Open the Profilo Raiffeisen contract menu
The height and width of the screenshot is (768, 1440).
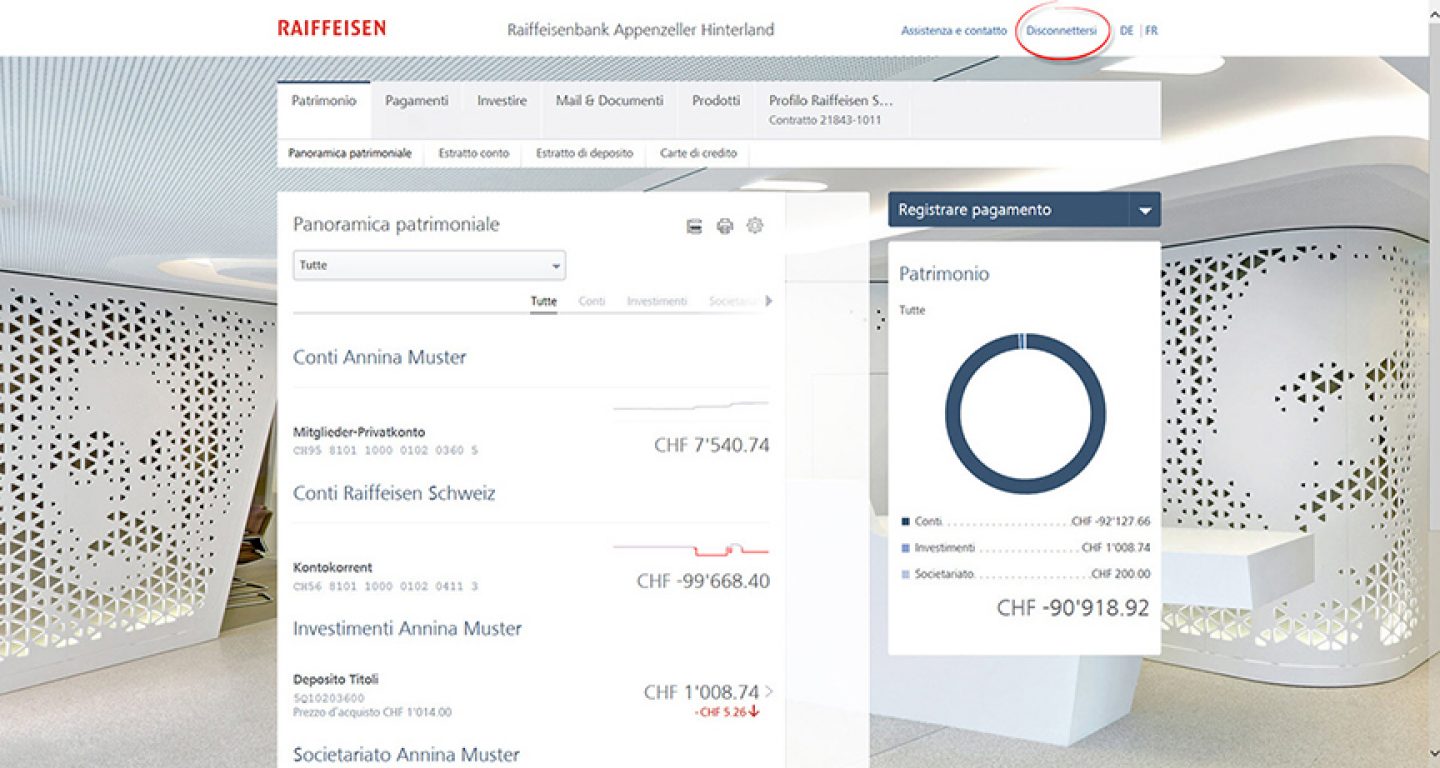click(x=831, y=109)
